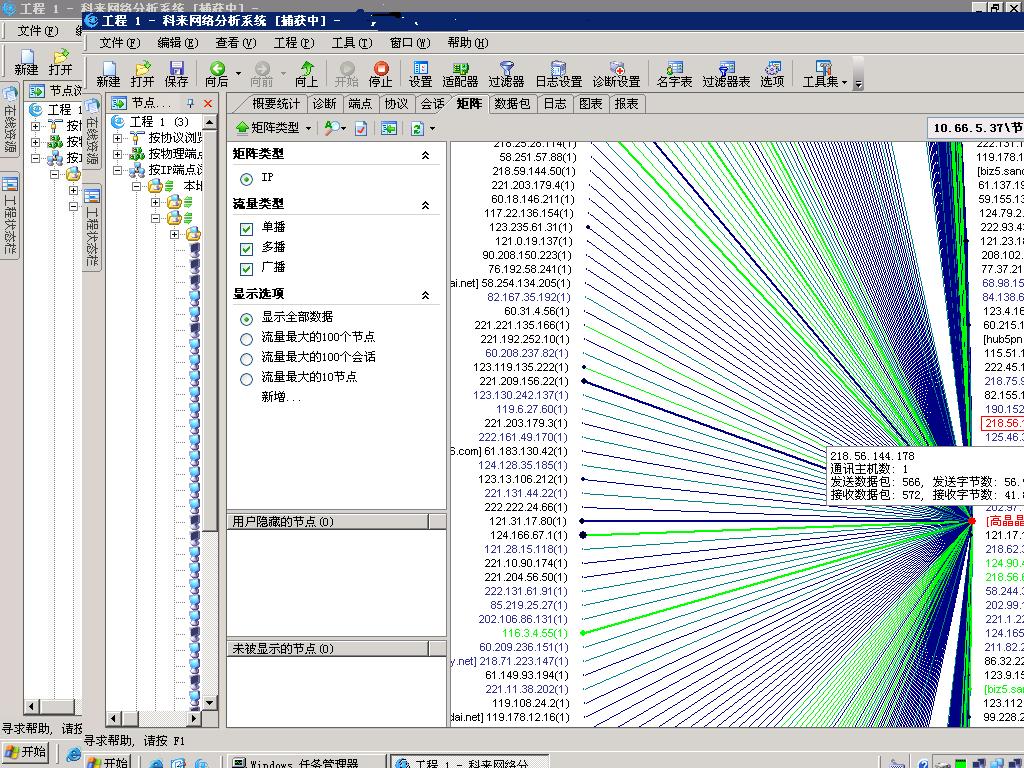1024x768 pixels.
Task: Click the 新增... link under display options
Action: [x=281, y=397]
